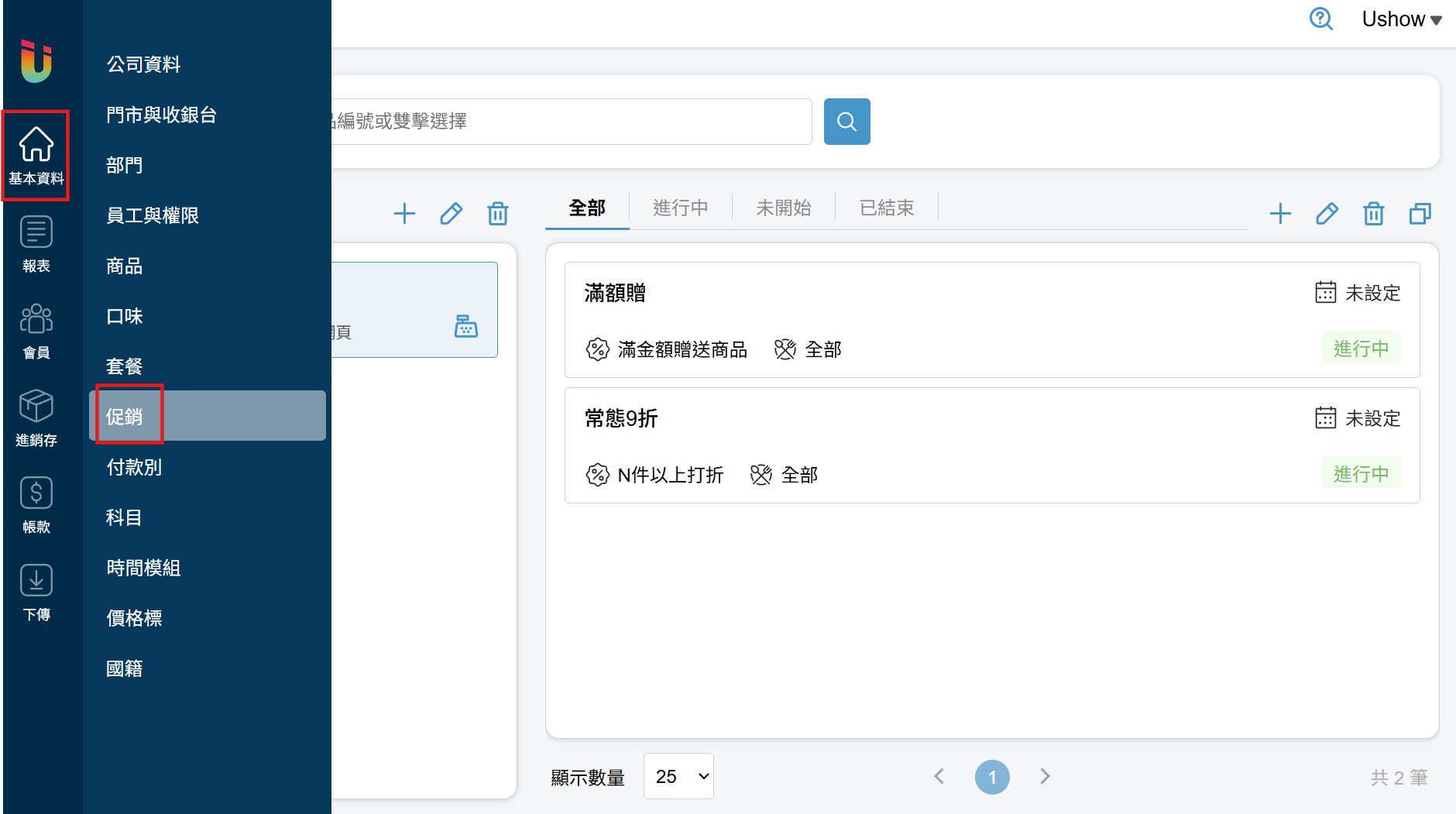This screenshot has height=814, width=1456.
Task: Click the left panel edit pencil icon
Action: tap(451, 214)
